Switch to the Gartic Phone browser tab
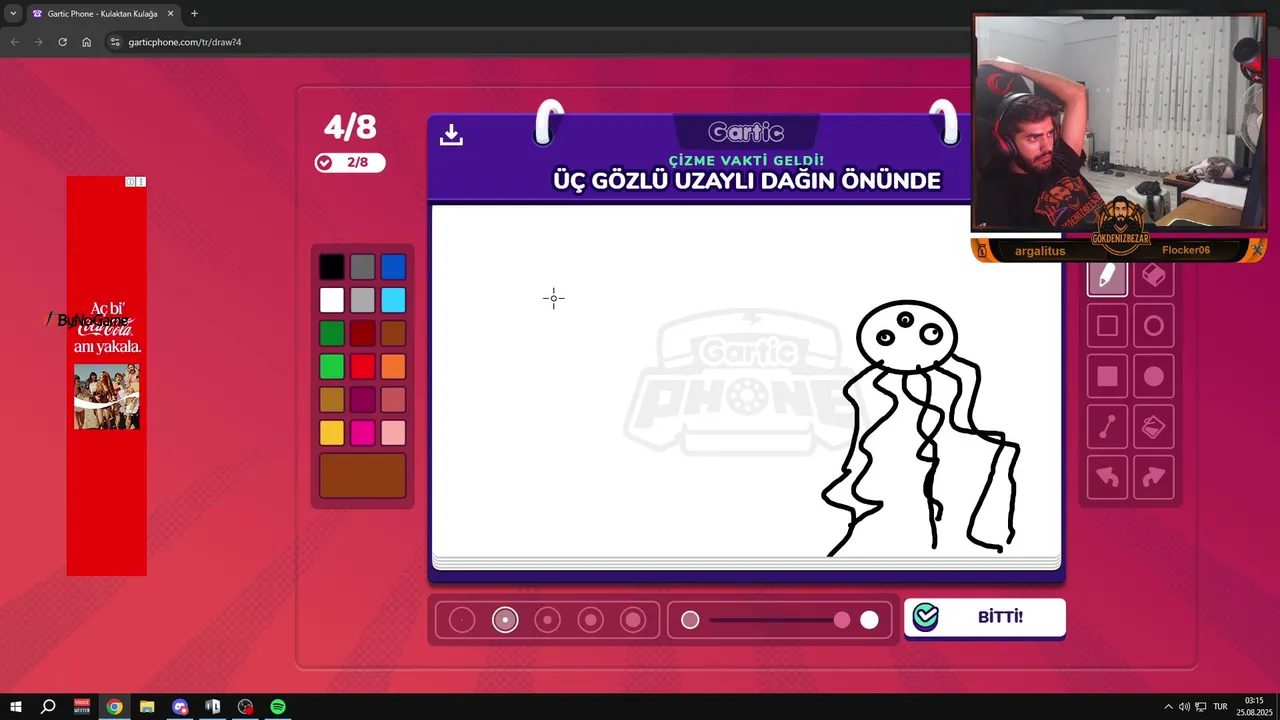The height and width of the screenshot is (720, 1280). (102, 14)
